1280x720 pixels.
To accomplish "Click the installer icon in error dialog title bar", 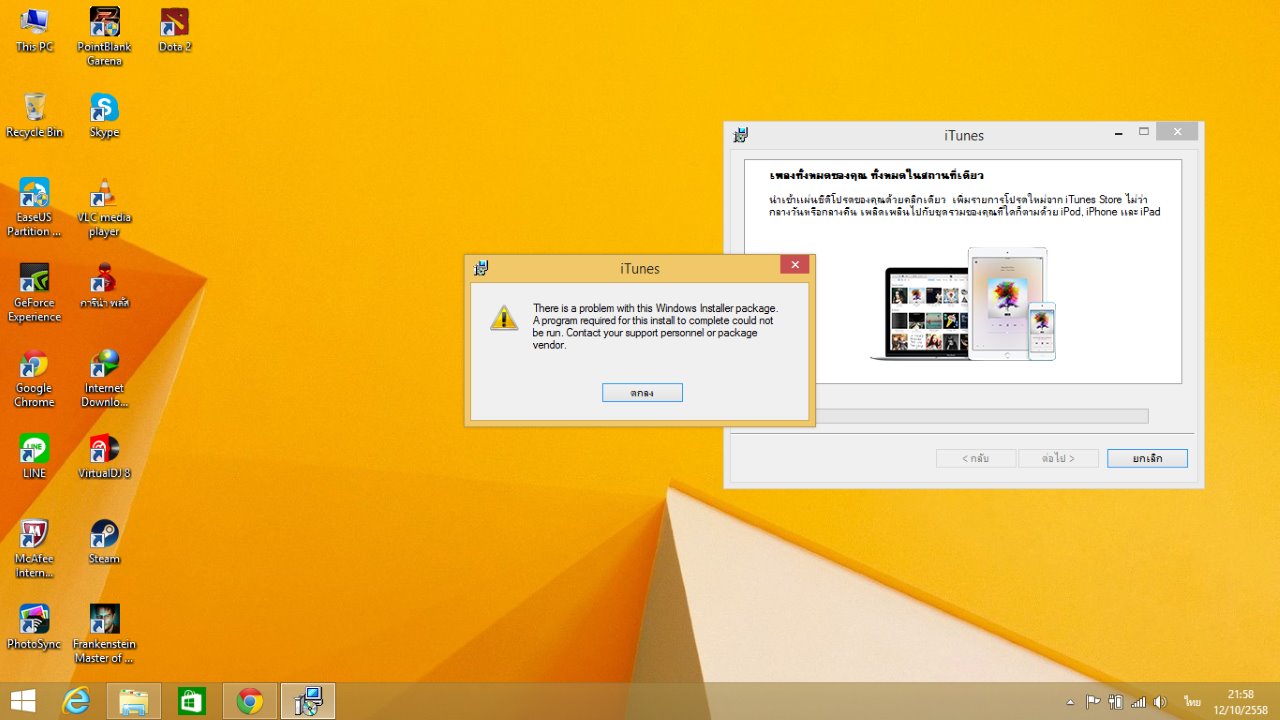I will point(481,267).
